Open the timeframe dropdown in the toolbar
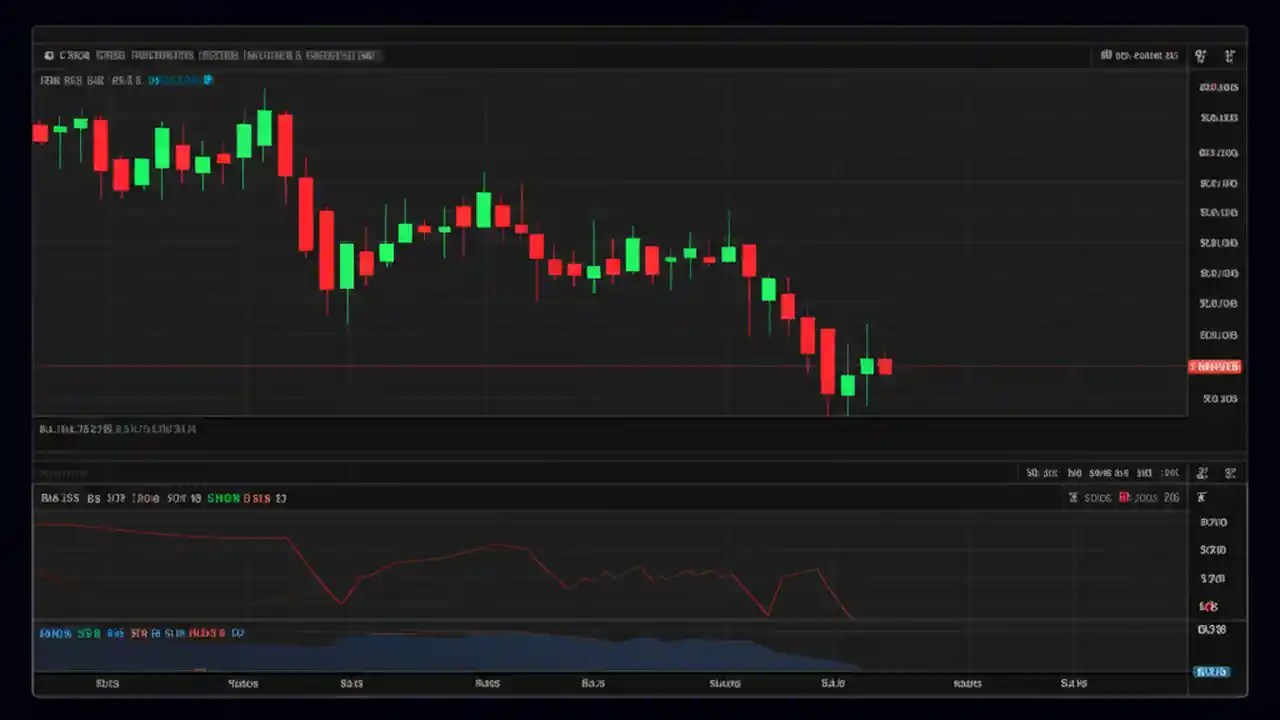 (x=110, y=55)
